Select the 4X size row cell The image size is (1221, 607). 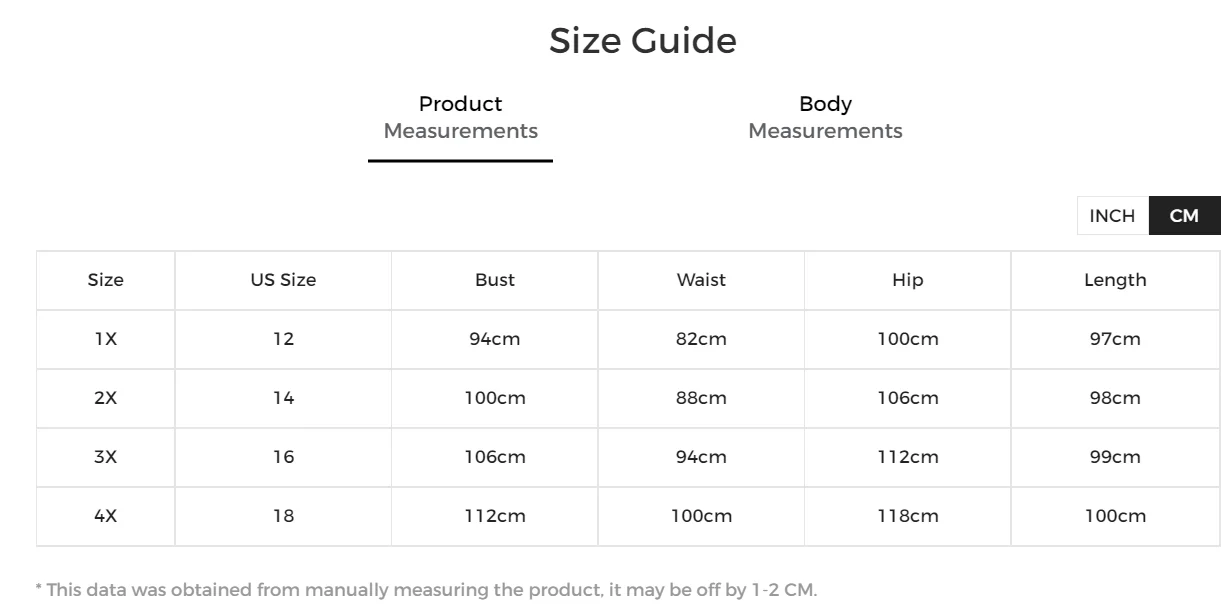tap(106, 516)
